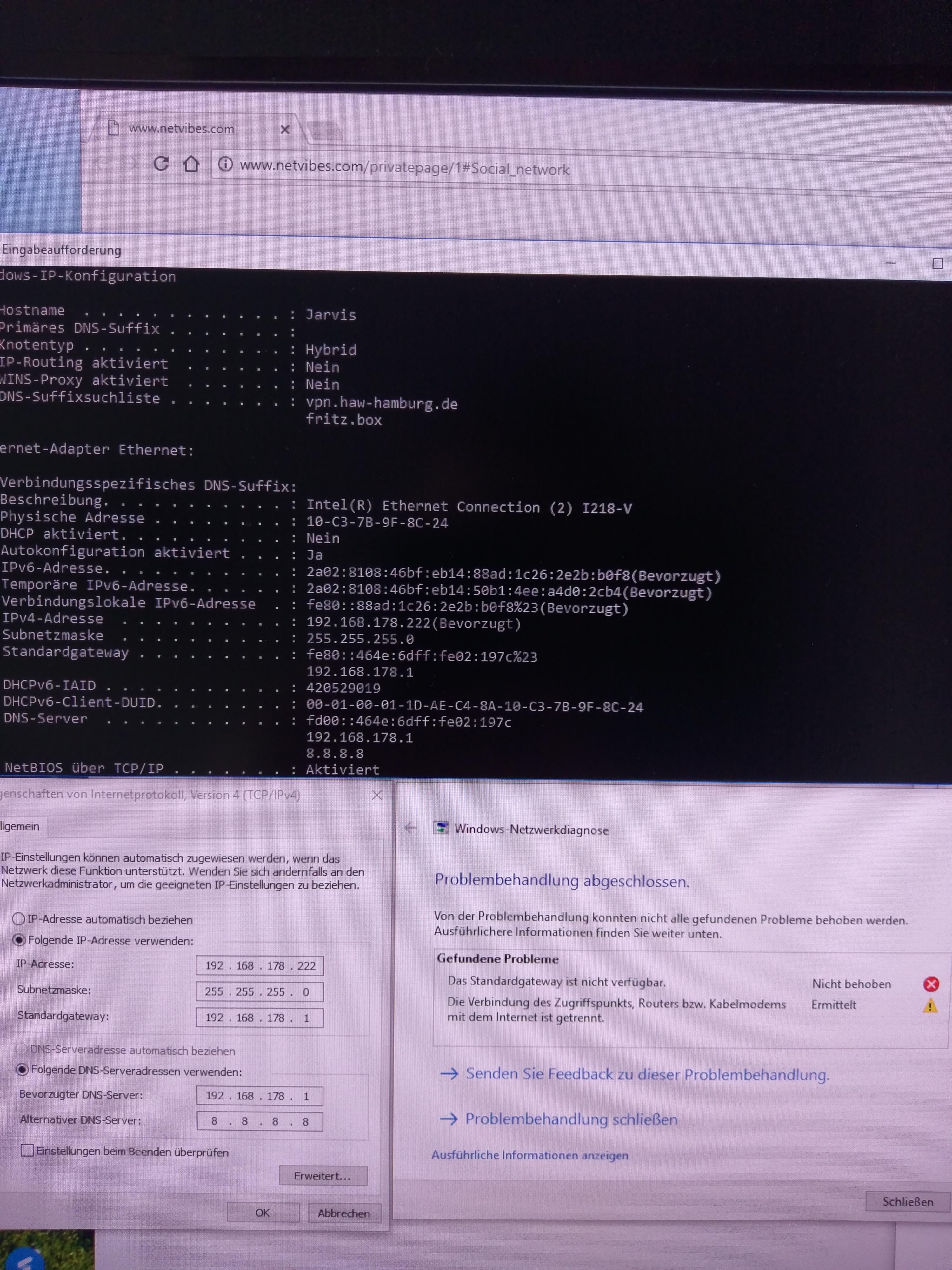Click the browser home icon

[191, 164]
